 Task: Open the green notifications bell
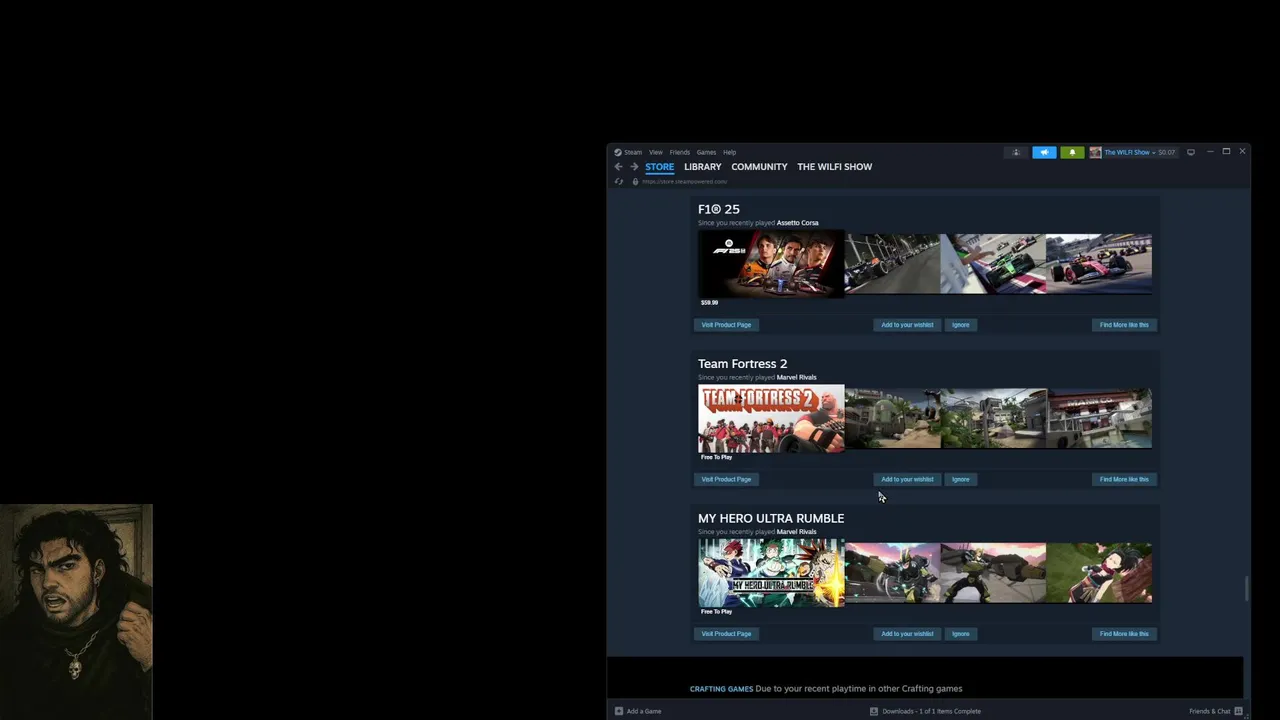click(x=1072, y=152)
